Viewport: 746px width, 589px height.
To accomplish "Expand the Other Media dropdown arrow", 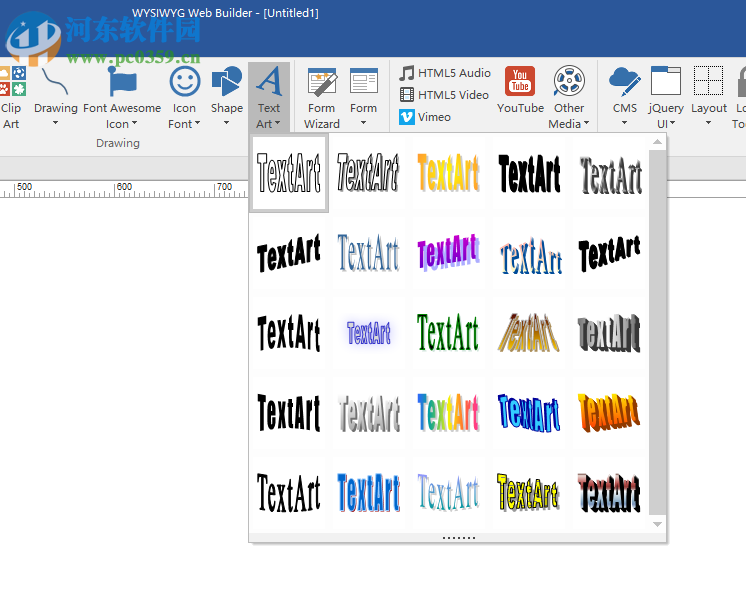I will tap(586, 123).
